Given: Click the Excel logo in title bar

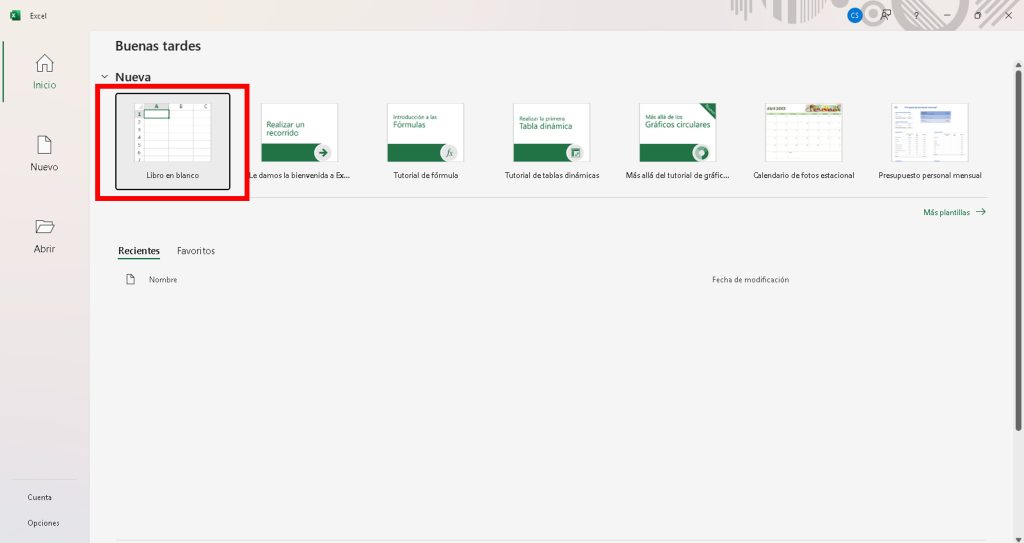Looking at the screenshot, I should click(x=15, y=16).
